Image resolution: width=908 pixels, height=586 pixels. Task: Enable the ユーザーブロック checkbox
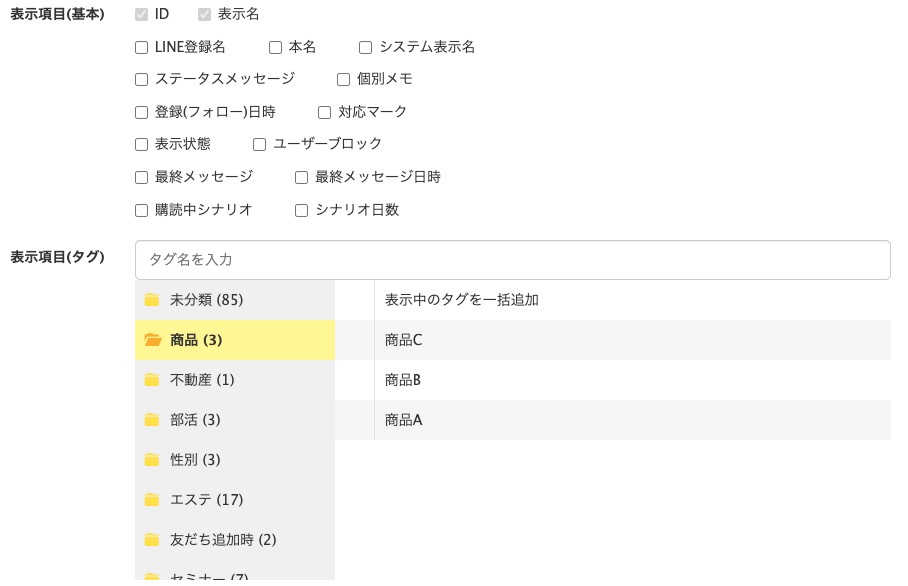[259, 144]
